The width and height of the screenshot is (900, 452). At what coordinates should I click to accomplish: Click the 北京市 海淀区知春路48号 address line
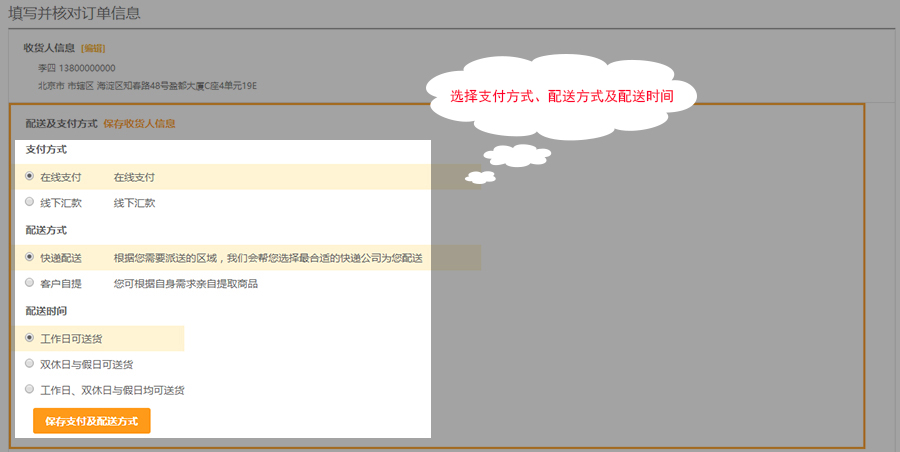pos(148,86)
